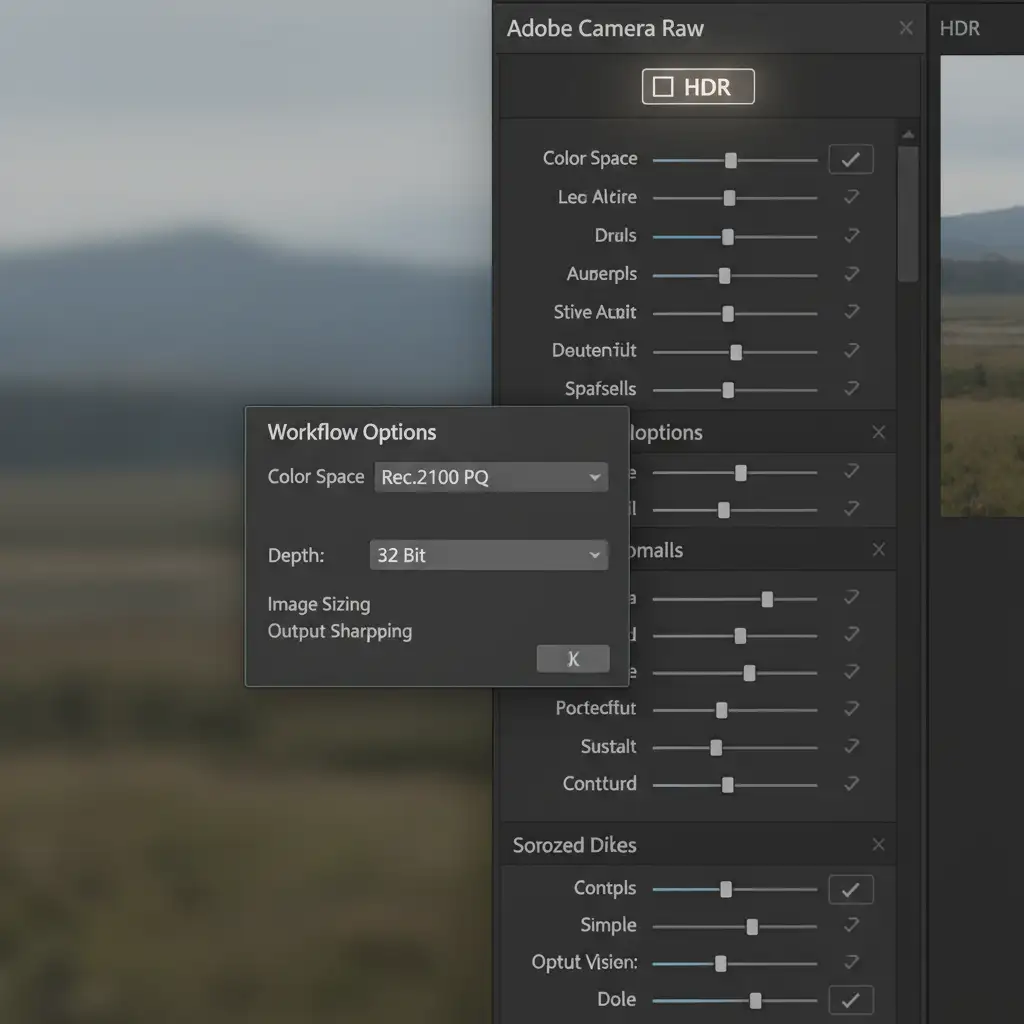Click the reset icon beside Sustalt
The image size is (1024, 1024).
pos(851,746)
